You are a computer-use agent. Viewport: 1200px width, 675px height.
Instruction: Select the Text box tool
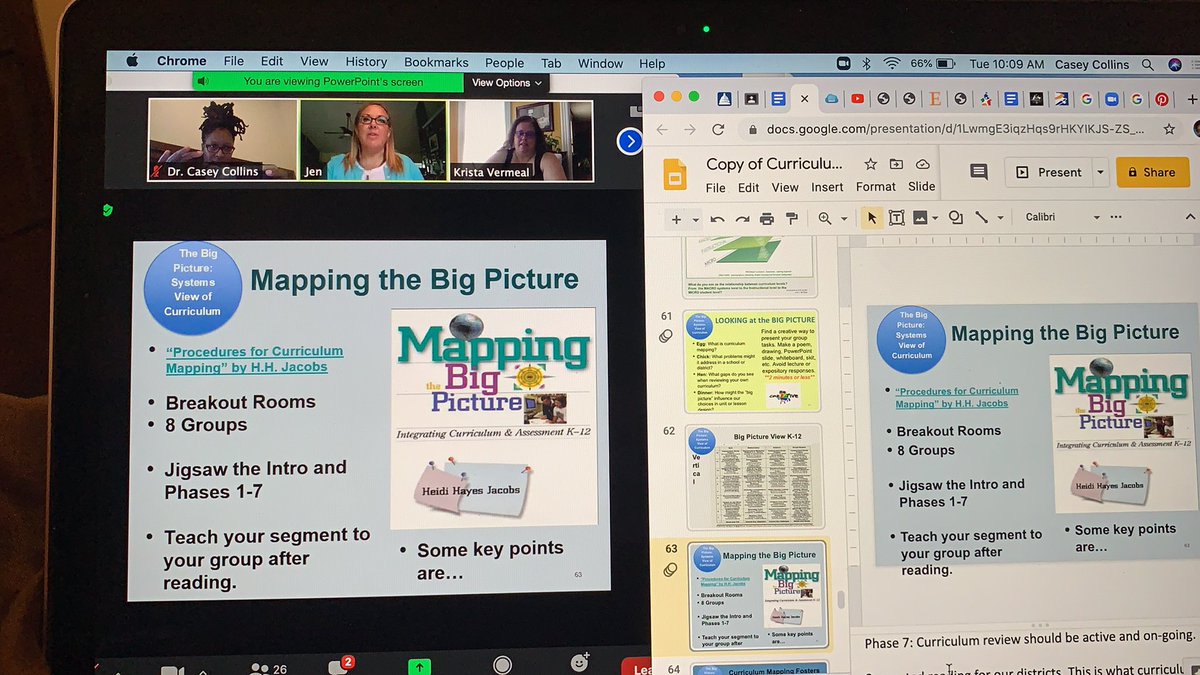[x=897, y=217]
